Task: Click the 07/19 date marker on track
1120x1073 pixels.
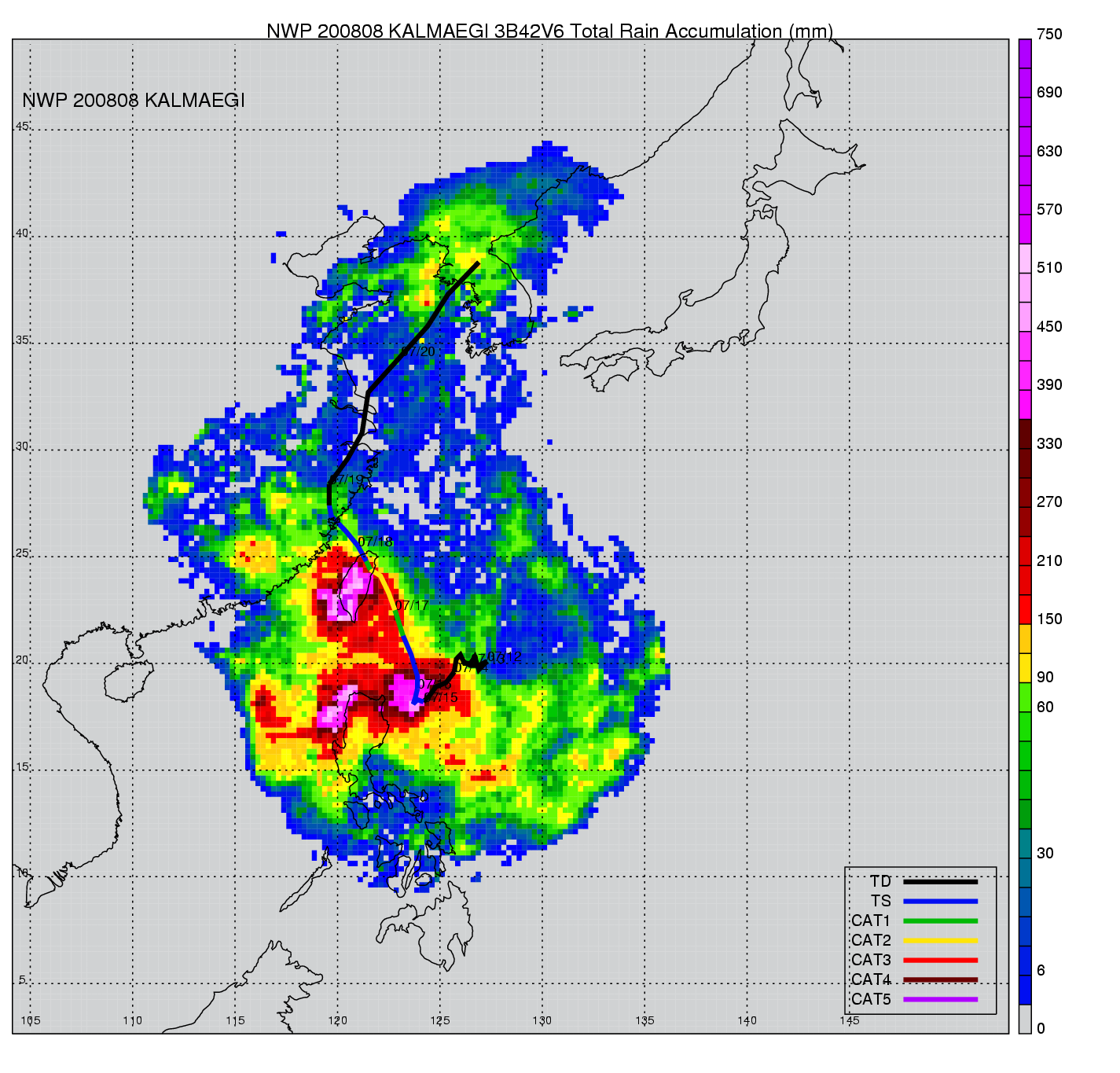Action: [x=347, y=480]
